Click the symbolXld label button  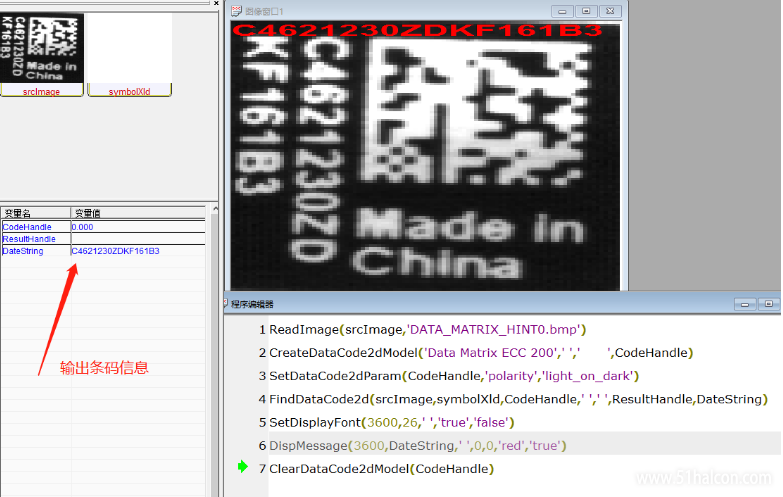click(129, 91)
